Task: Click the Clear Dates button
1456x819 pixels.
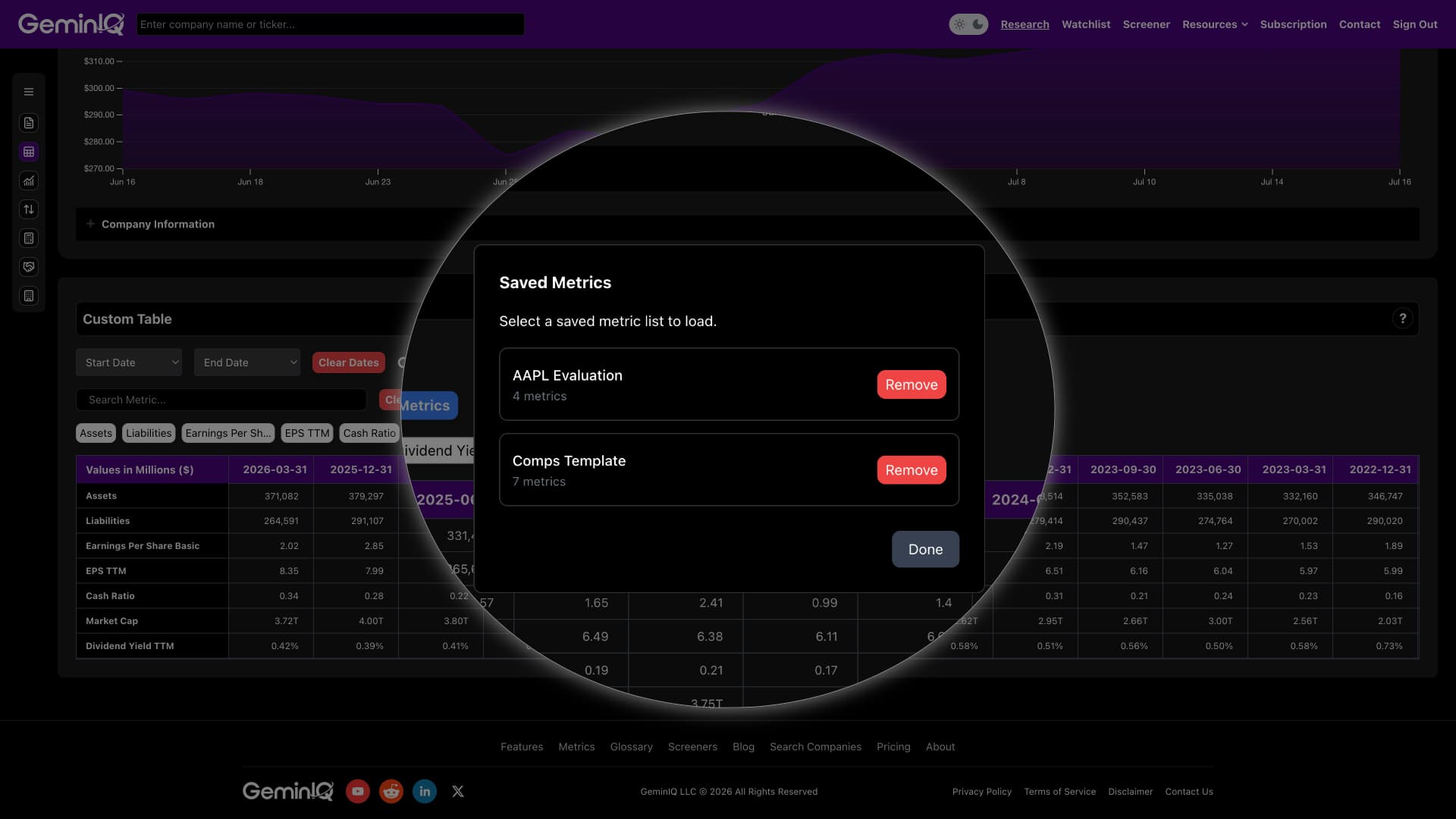Action: pyautogui.click(x=348, y=362)
